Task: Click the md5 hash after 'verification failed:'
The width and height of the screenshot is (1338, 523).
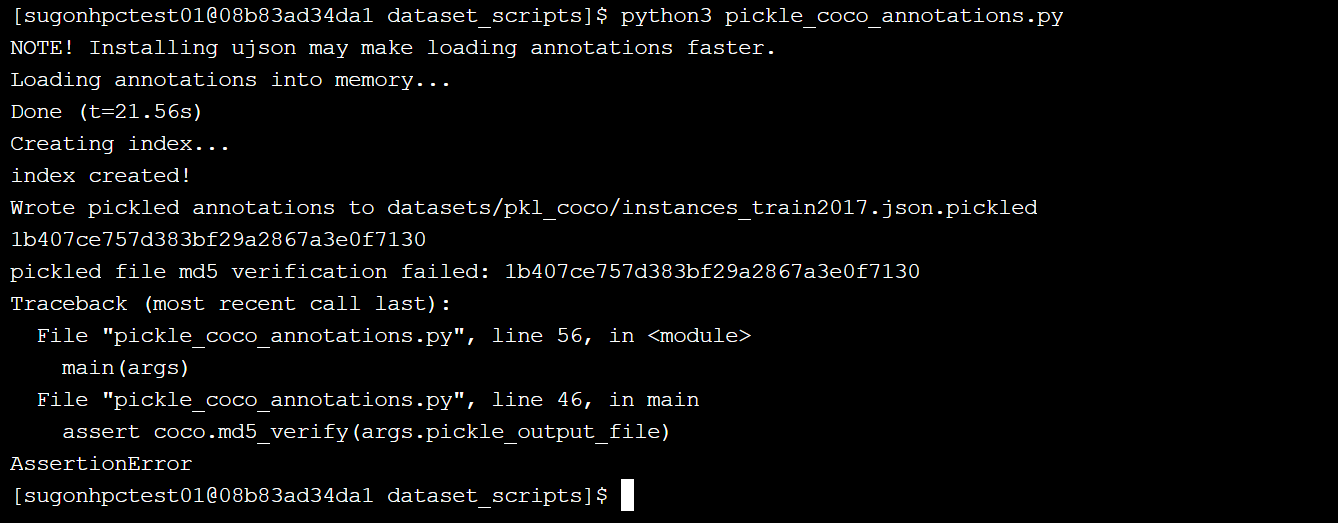Action: pyautogui.click(x=712, y=272)
